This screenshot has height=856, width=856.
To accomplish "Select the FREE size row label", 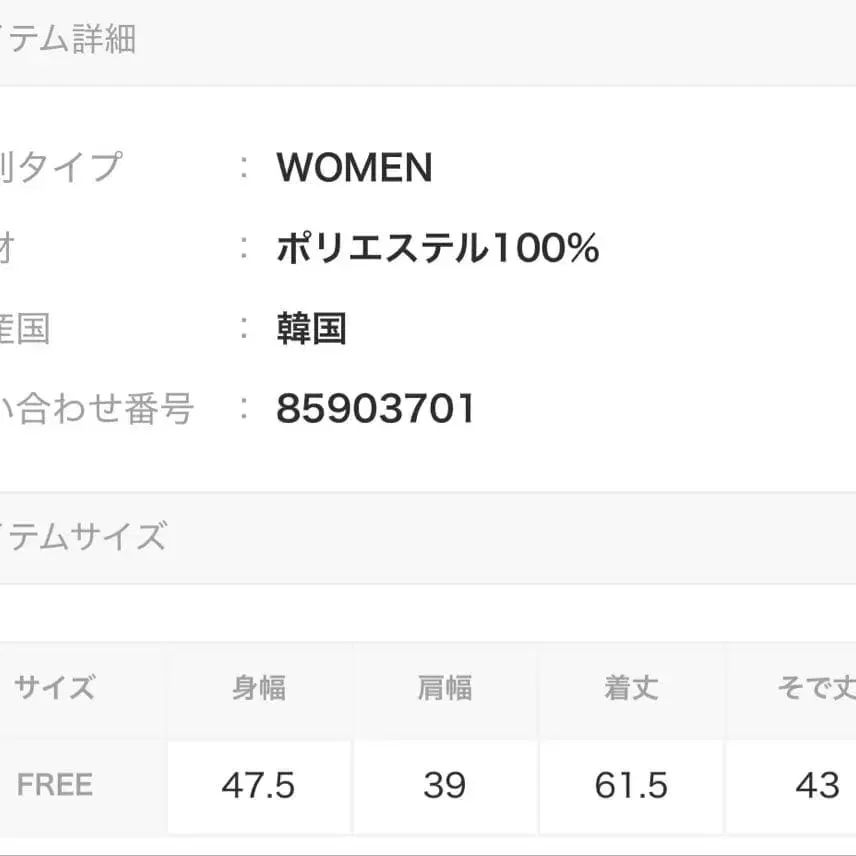I will [55, 785].
